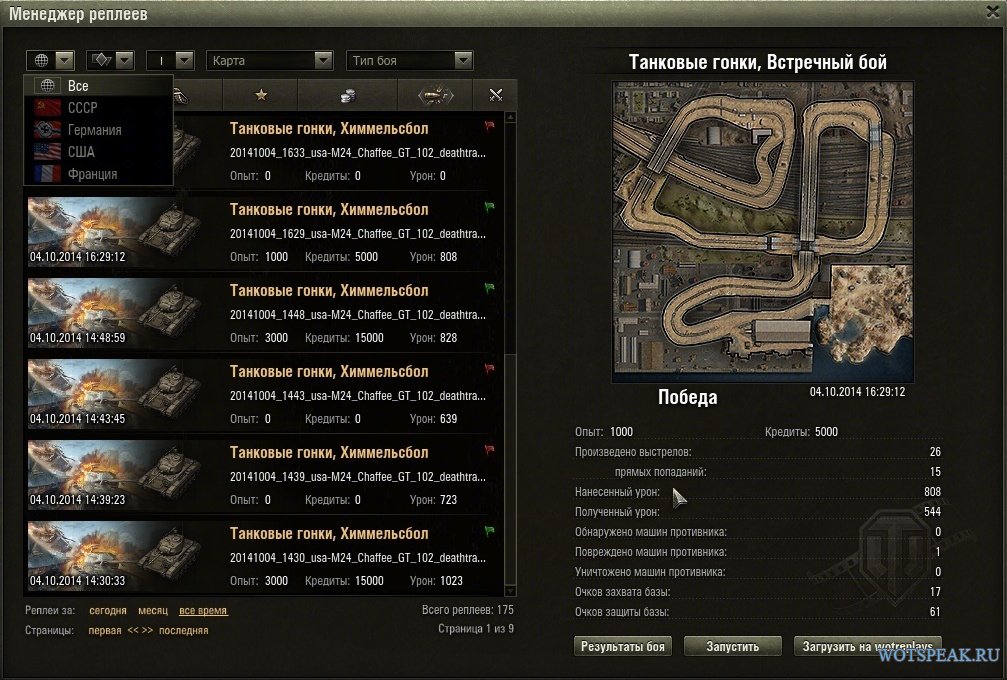Pick США in the nation dropdown list

(x=80, y=152)
